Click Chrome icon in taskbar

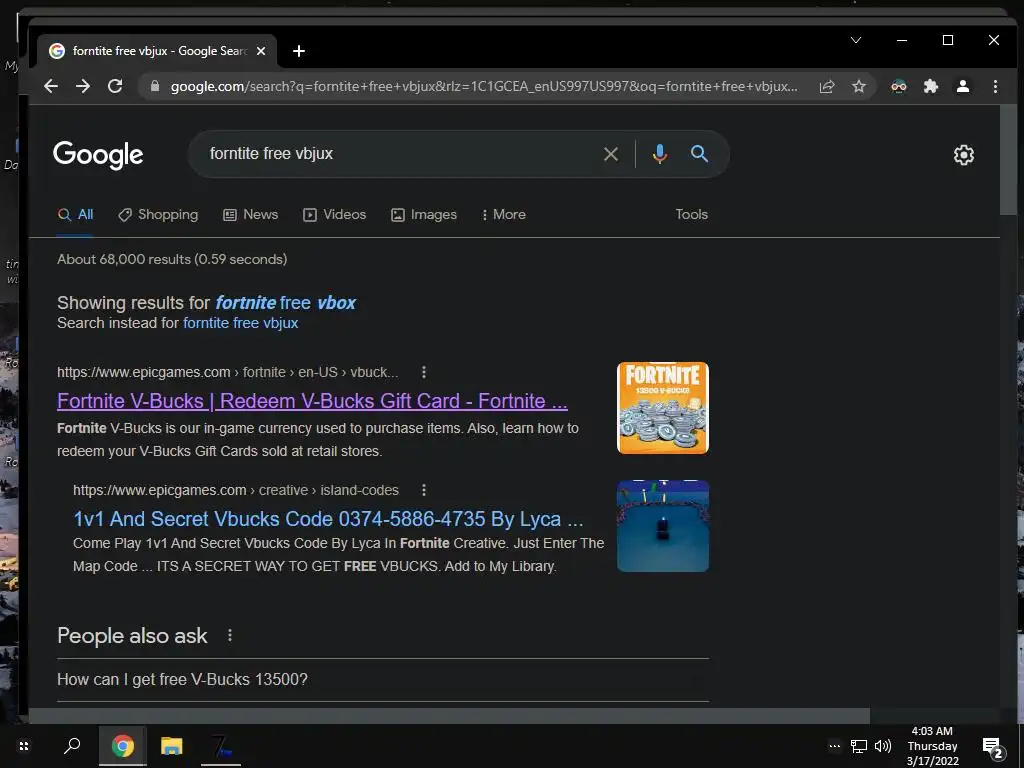click(x=122, y=746)
